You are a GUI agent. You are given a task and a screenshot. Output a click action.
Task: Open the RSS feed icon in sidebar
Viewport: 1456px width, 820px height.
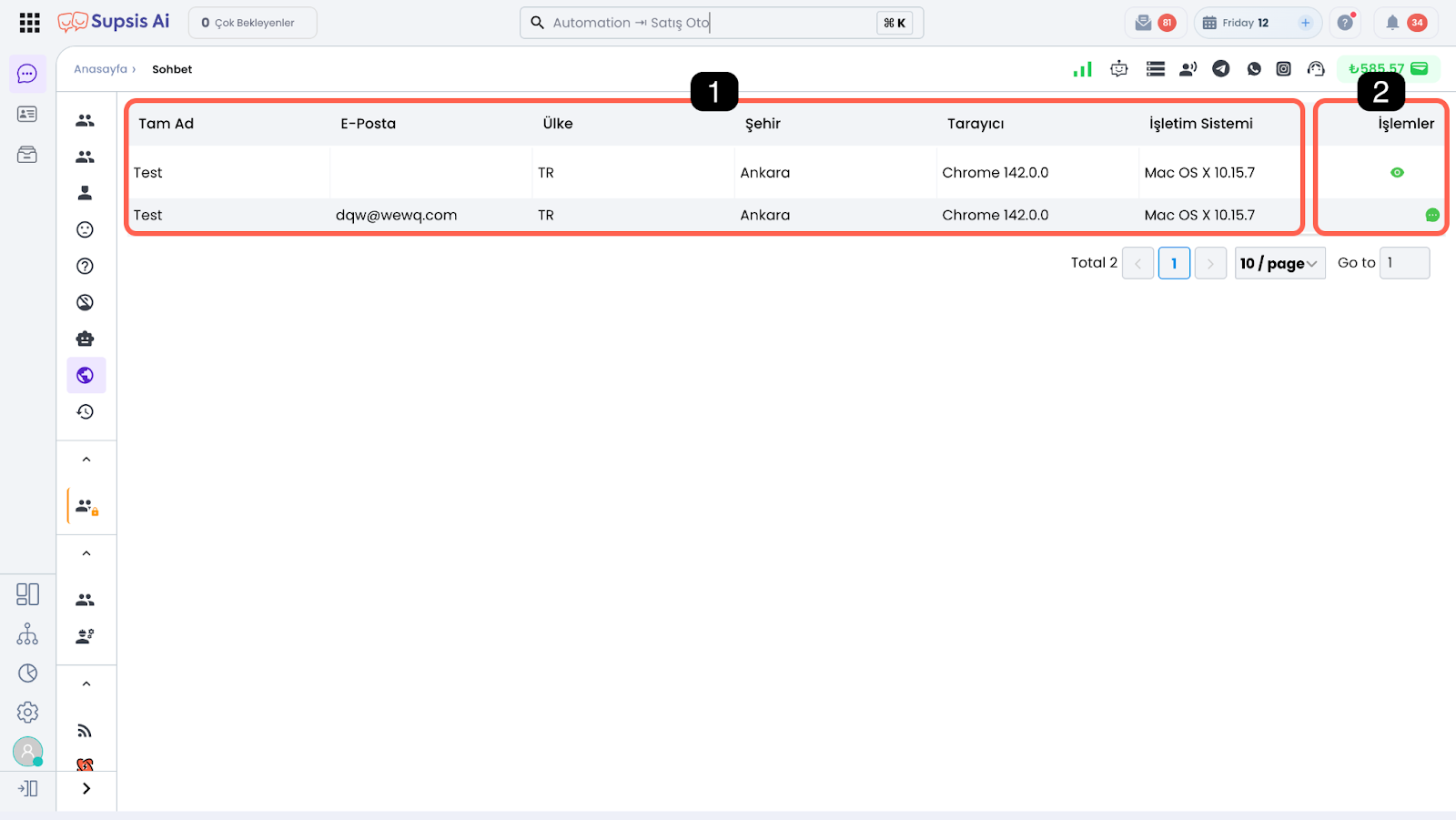point(85,731)
